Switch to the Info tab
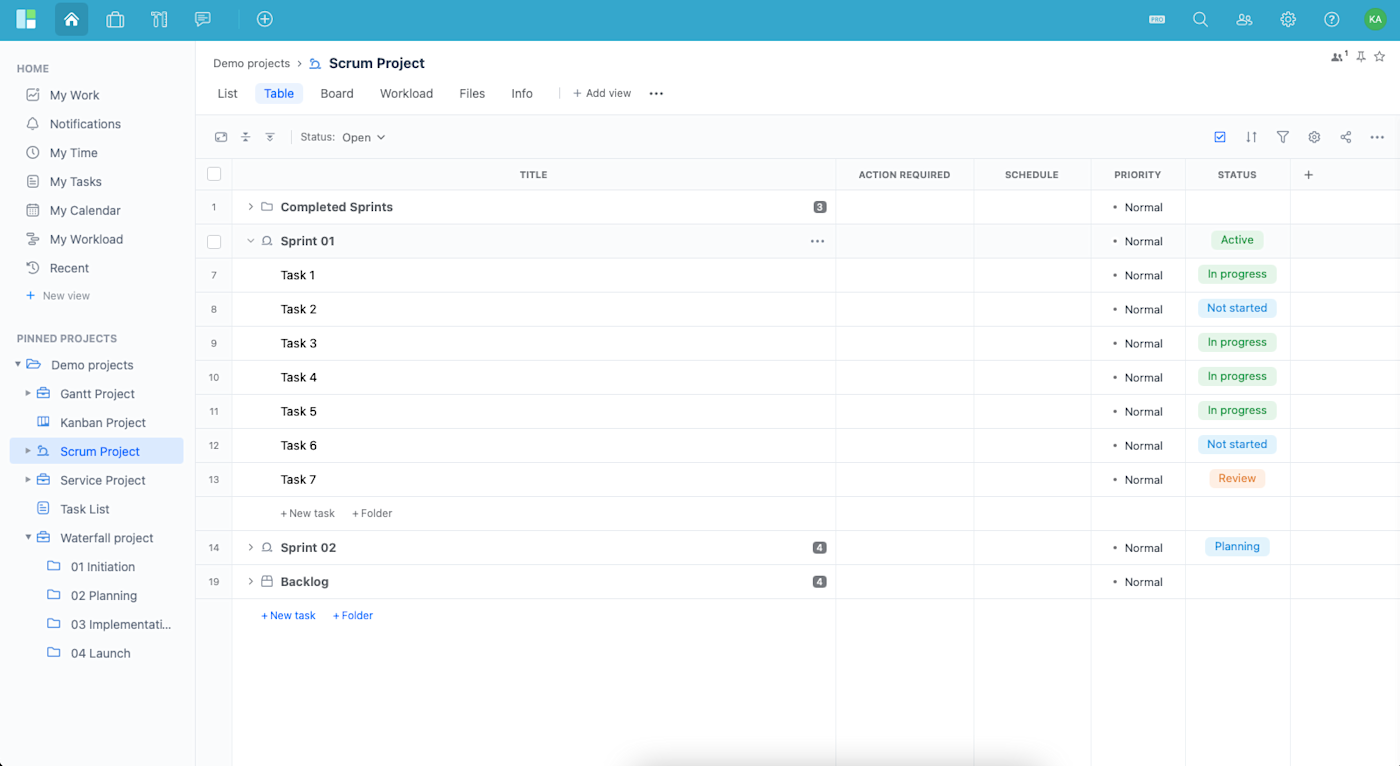Screen dimensions: 1400x766 522,93
